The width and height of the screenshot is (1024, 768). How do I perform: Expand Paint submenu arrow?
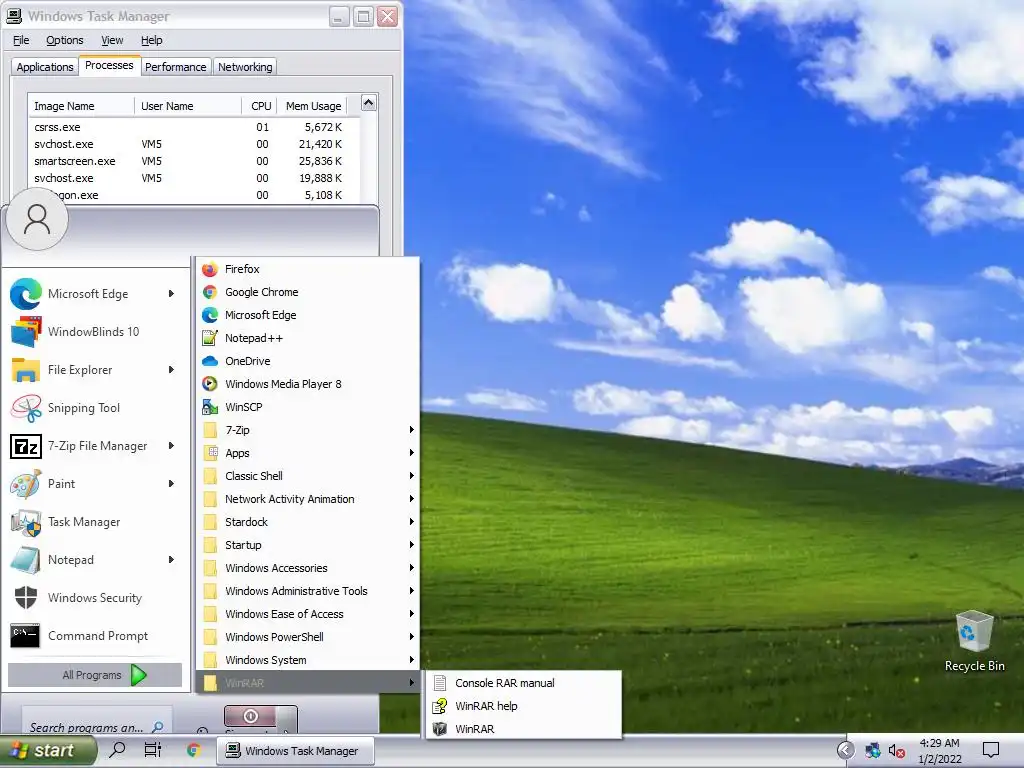tap(171, 484)
